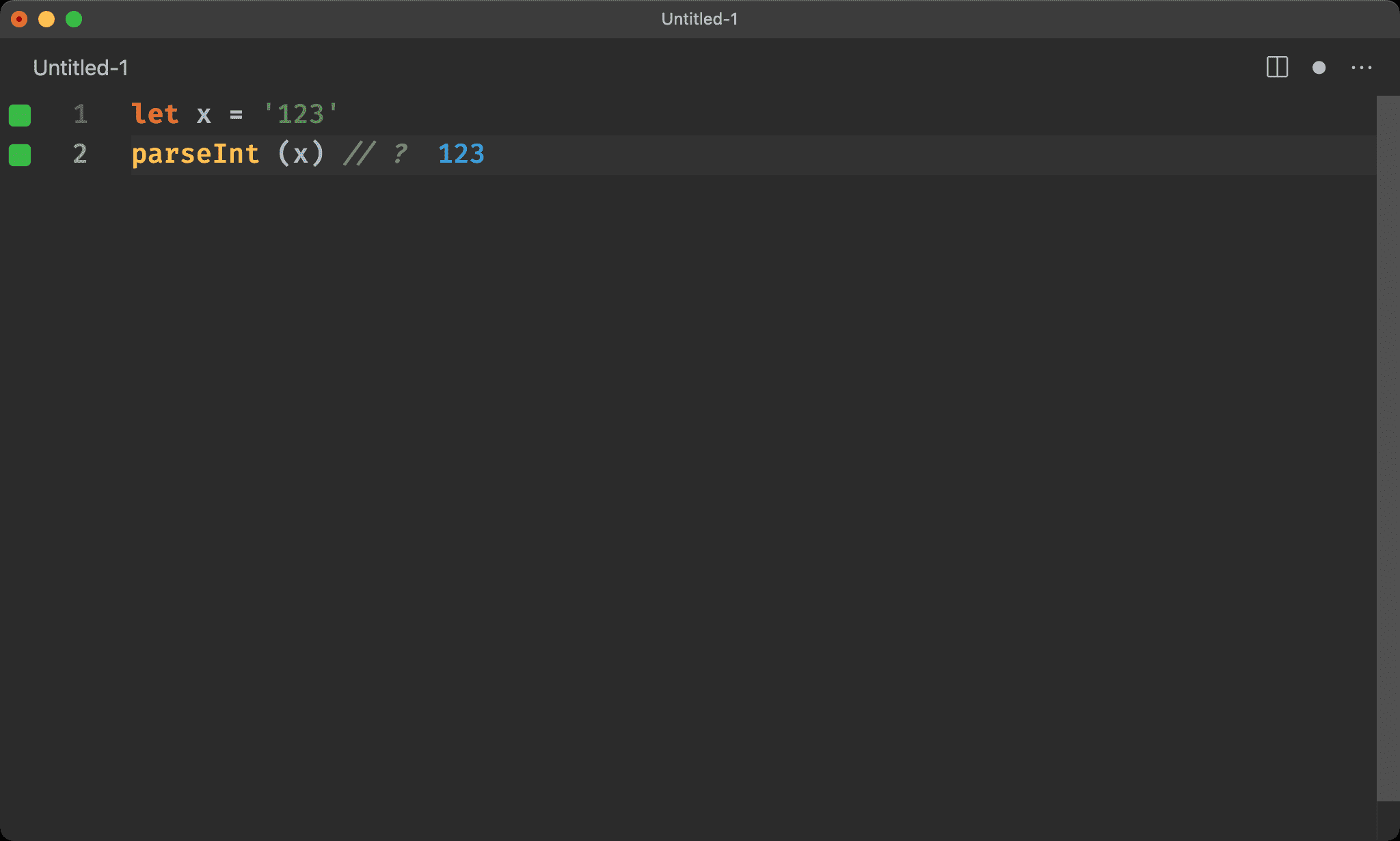Click the unsaved changes dot icon
This screenshot has width=1400, height=841.
(1319, 67)
